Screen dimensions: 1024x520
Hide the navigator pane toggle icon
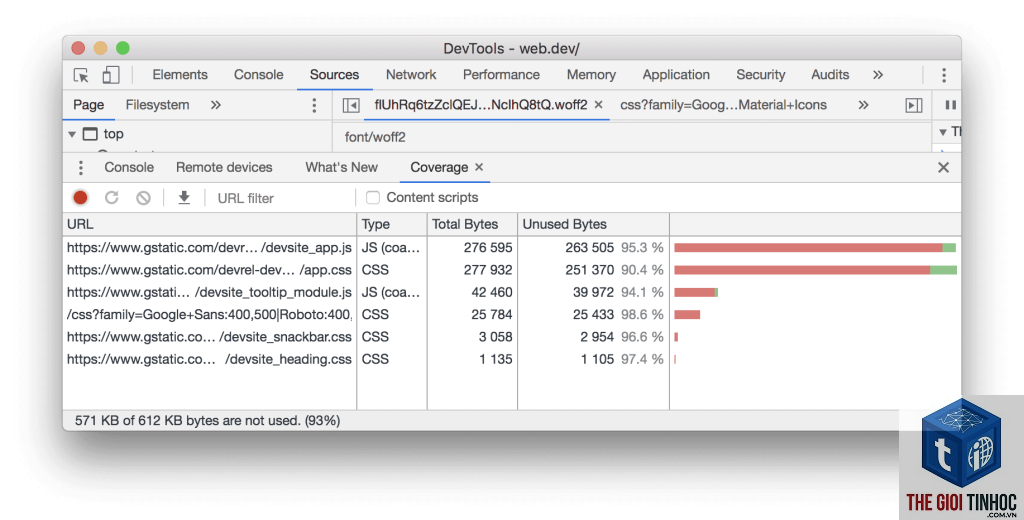351,105
